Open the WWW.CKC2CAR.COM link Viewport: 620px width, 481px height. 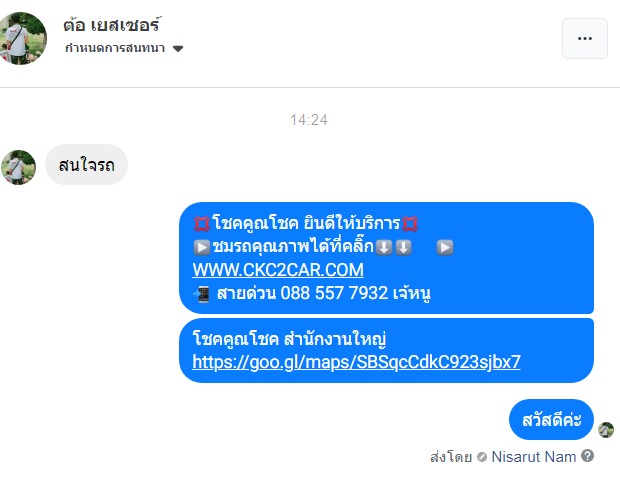click(278, 270)
